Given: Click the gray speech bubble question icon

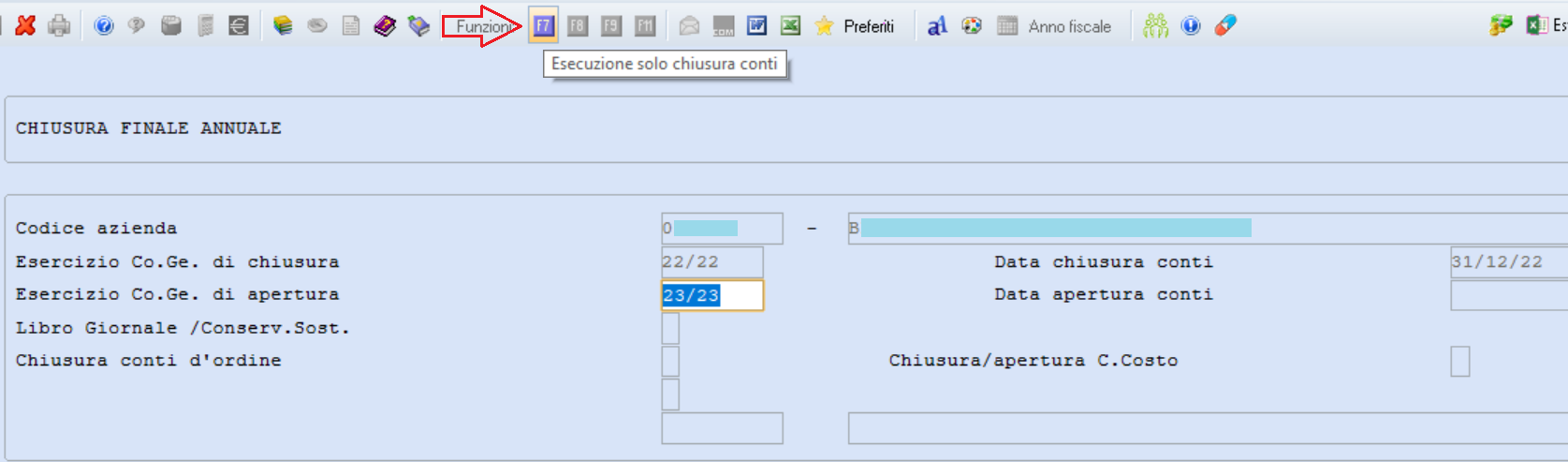Looking at the screenshot, I should (137, 26).
